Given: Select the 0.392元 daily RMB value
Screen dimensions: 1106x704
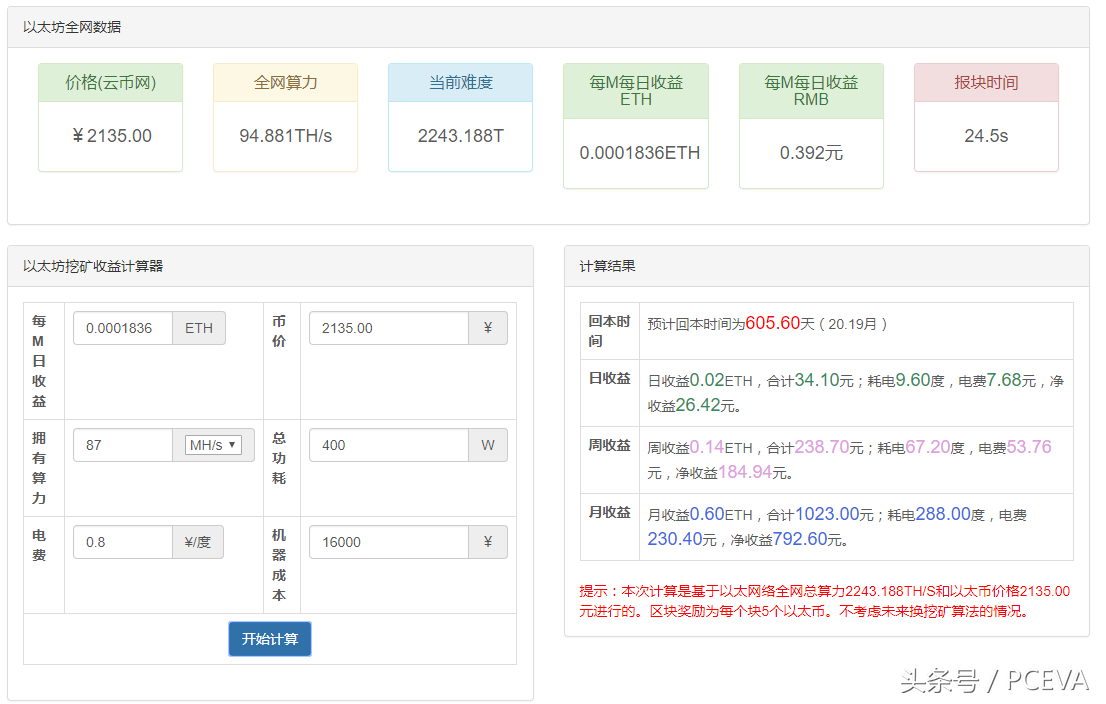Looking at the screenshot, I should [811, 152].
